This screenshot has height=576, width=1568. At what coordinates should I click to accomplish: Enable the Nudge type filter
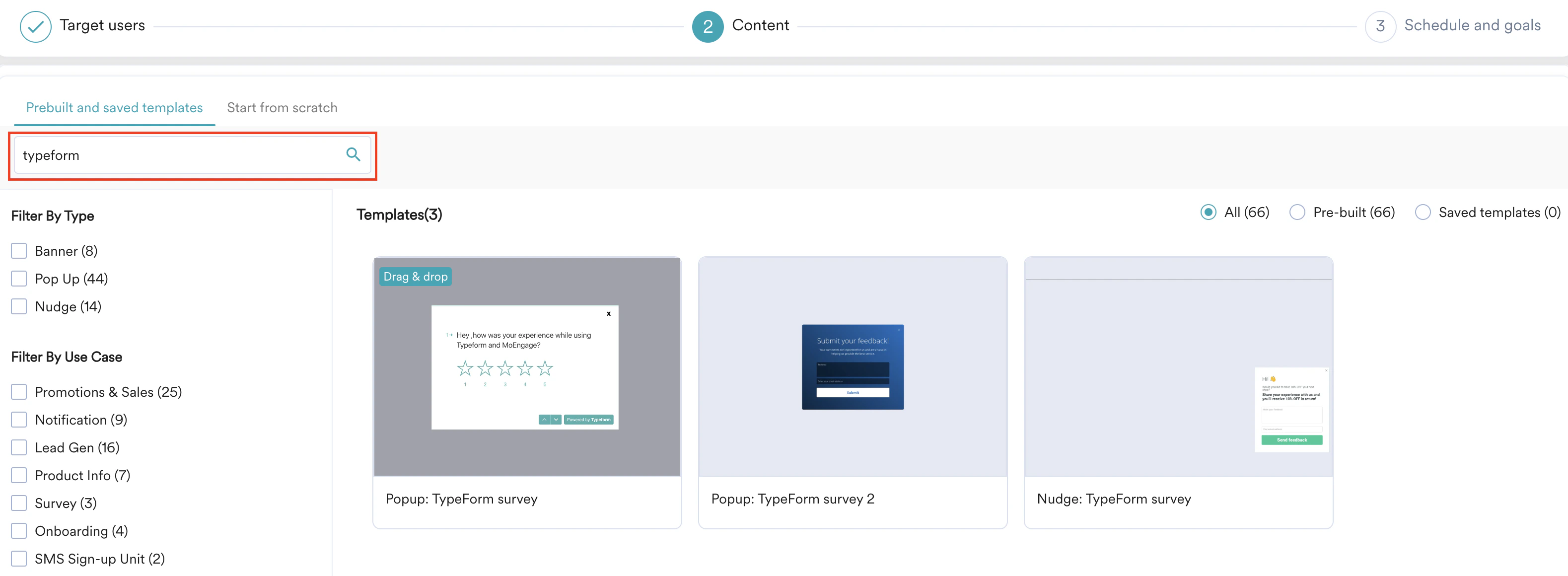coord(19,306)
